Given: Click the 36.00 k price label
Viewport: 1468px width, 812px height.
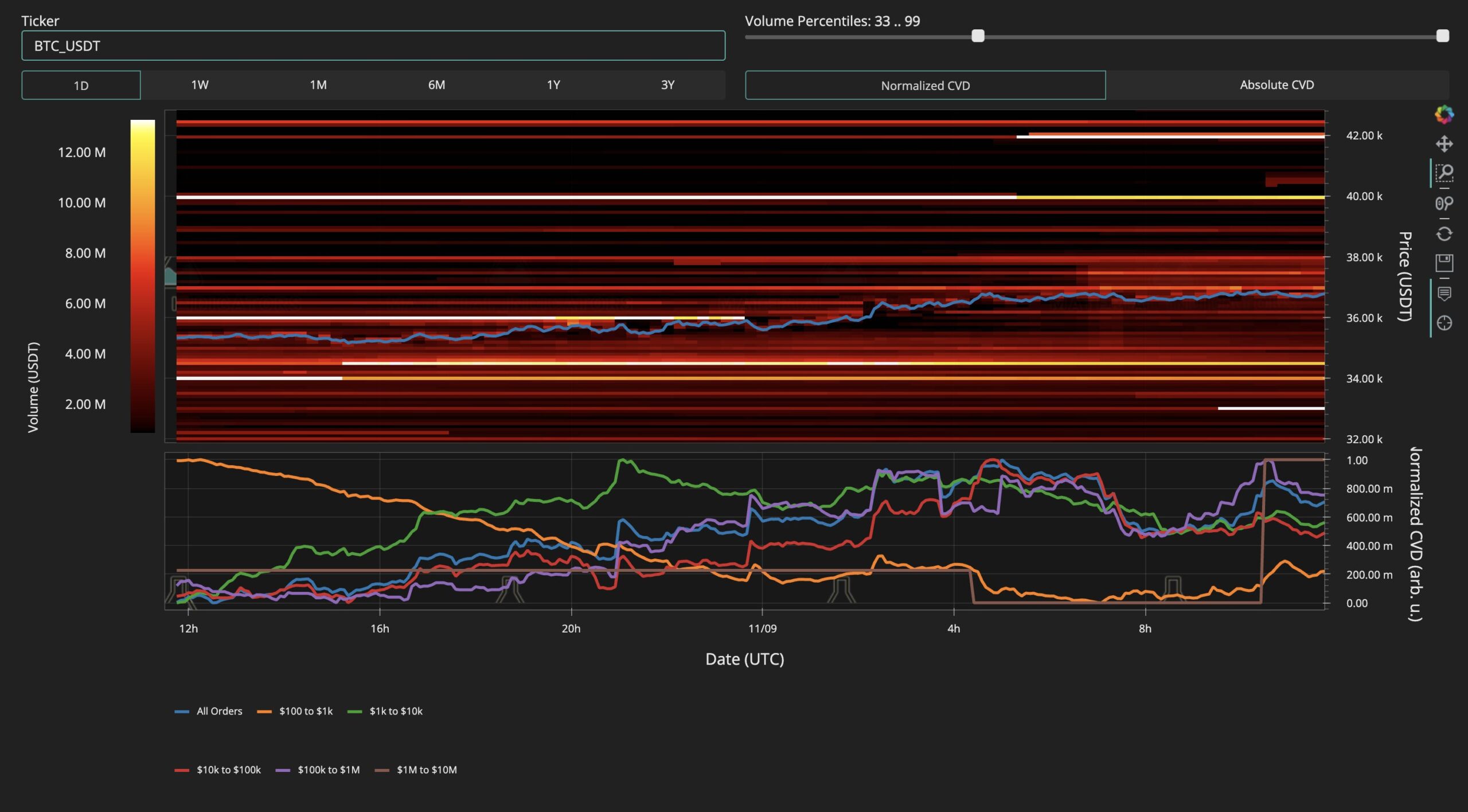Looking at the screenshot, I should pyautogui.click(x=1364, y=318).
